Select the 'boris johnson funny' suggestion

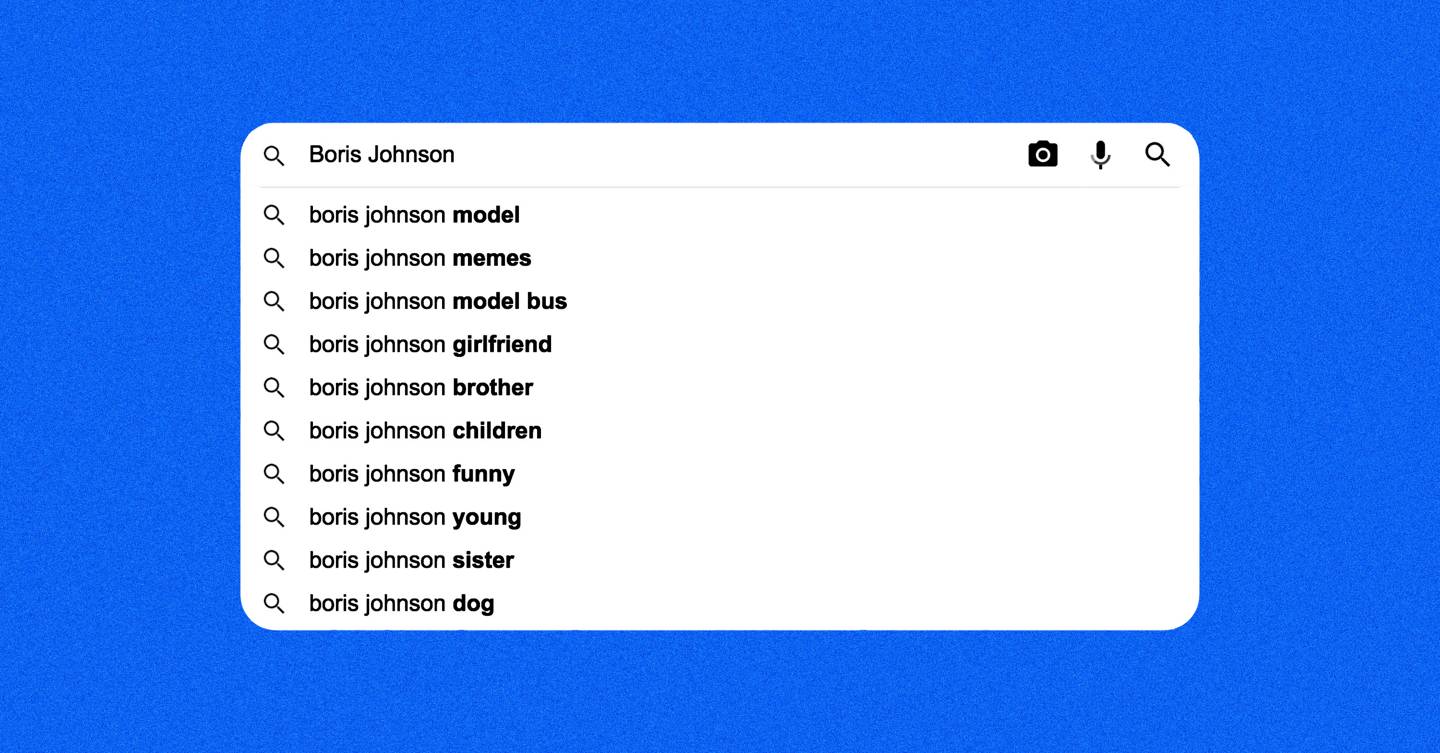(412, 474)
